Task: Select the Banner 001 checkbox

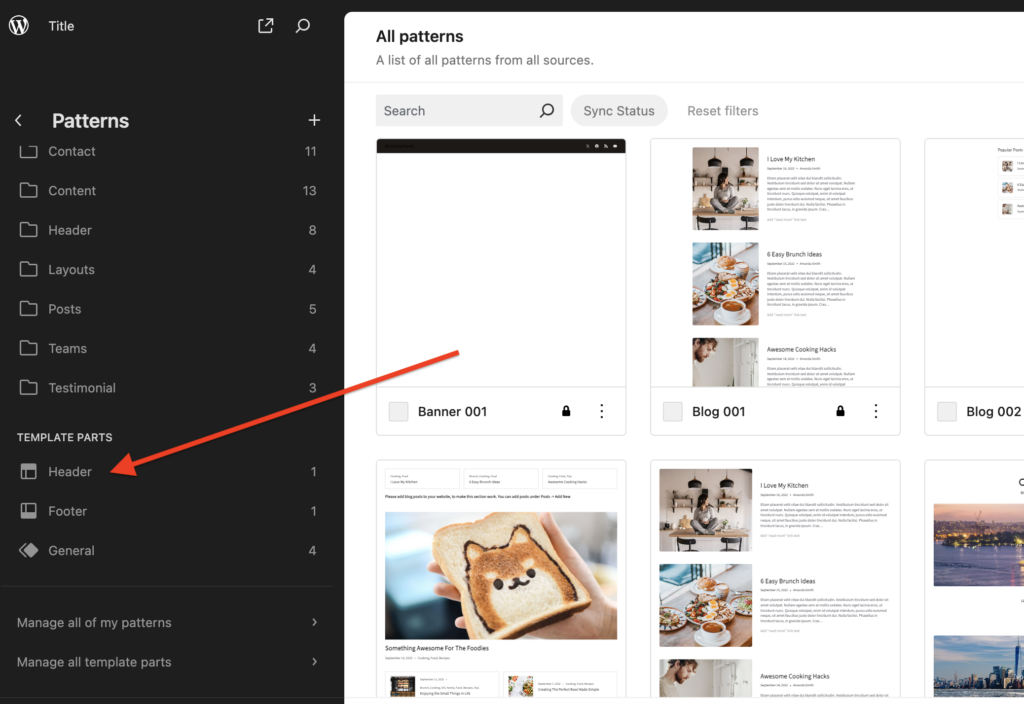Action: point(398,411)
